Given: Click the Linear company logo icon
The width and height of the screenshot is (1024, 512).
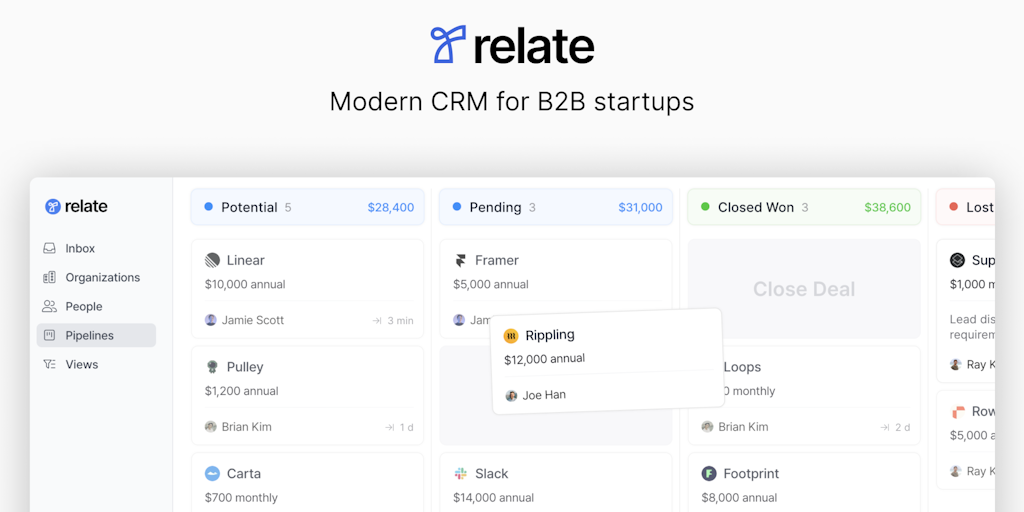Looking at the screenshot, I should point(212,260).
